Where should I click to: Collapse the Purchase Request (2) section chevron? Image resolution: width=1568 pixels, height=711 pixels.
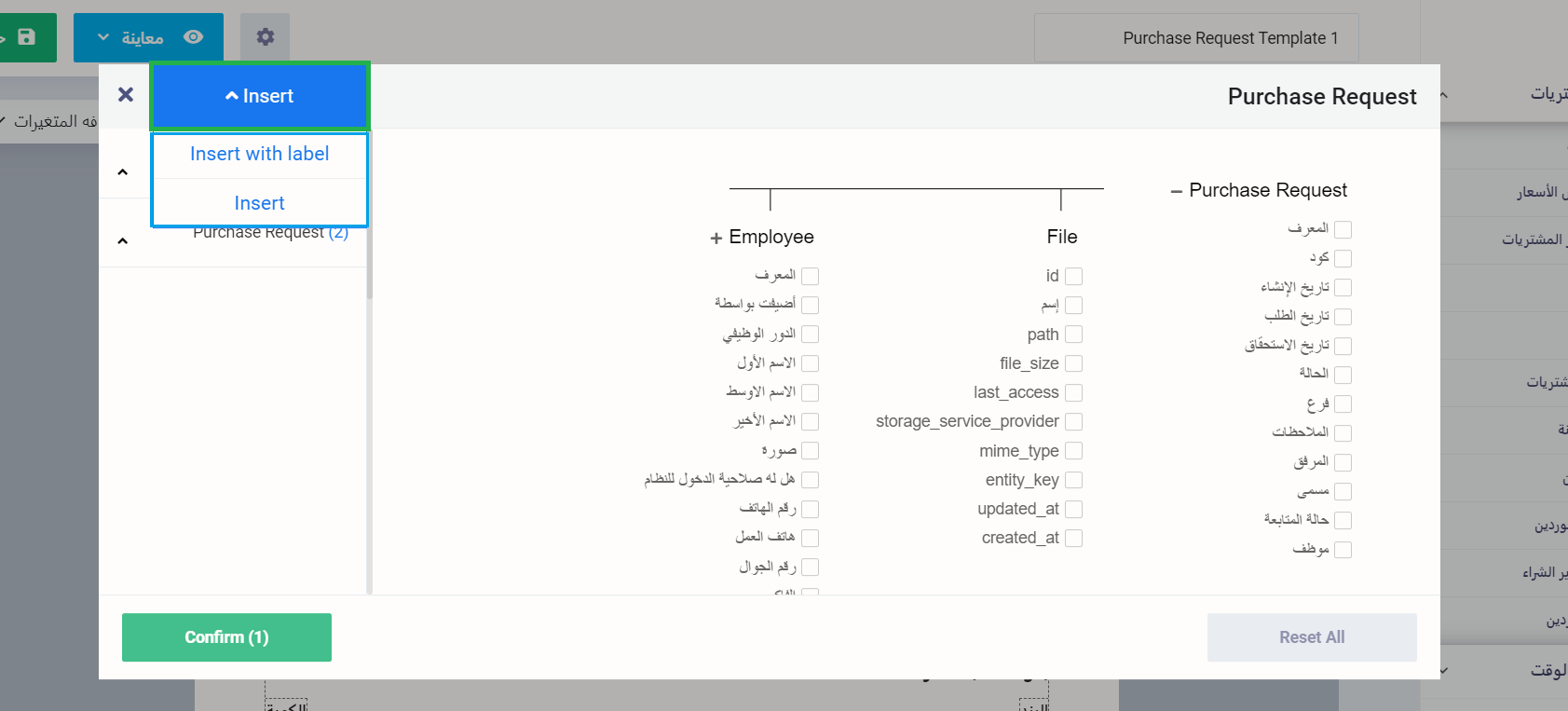tap(123, 241)
